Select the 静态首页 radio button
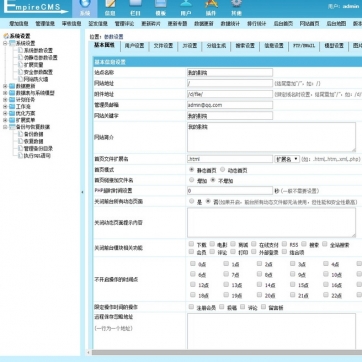362x362 pixels. pyautogui.click(x=191, y=170)
